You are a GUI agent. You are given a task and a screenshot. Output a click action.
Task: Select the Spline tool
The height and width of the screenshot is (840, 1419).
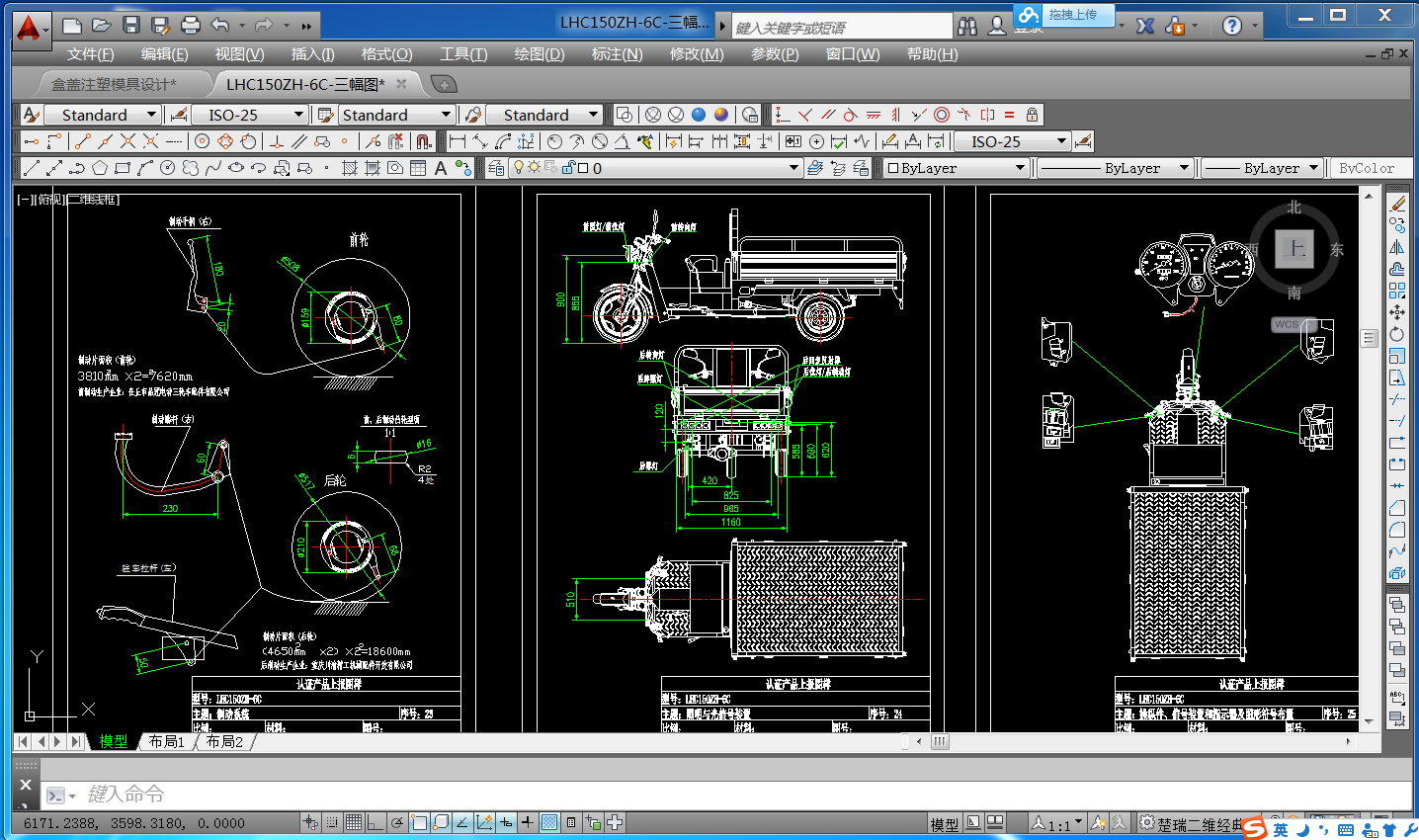[x=212, y=167]
